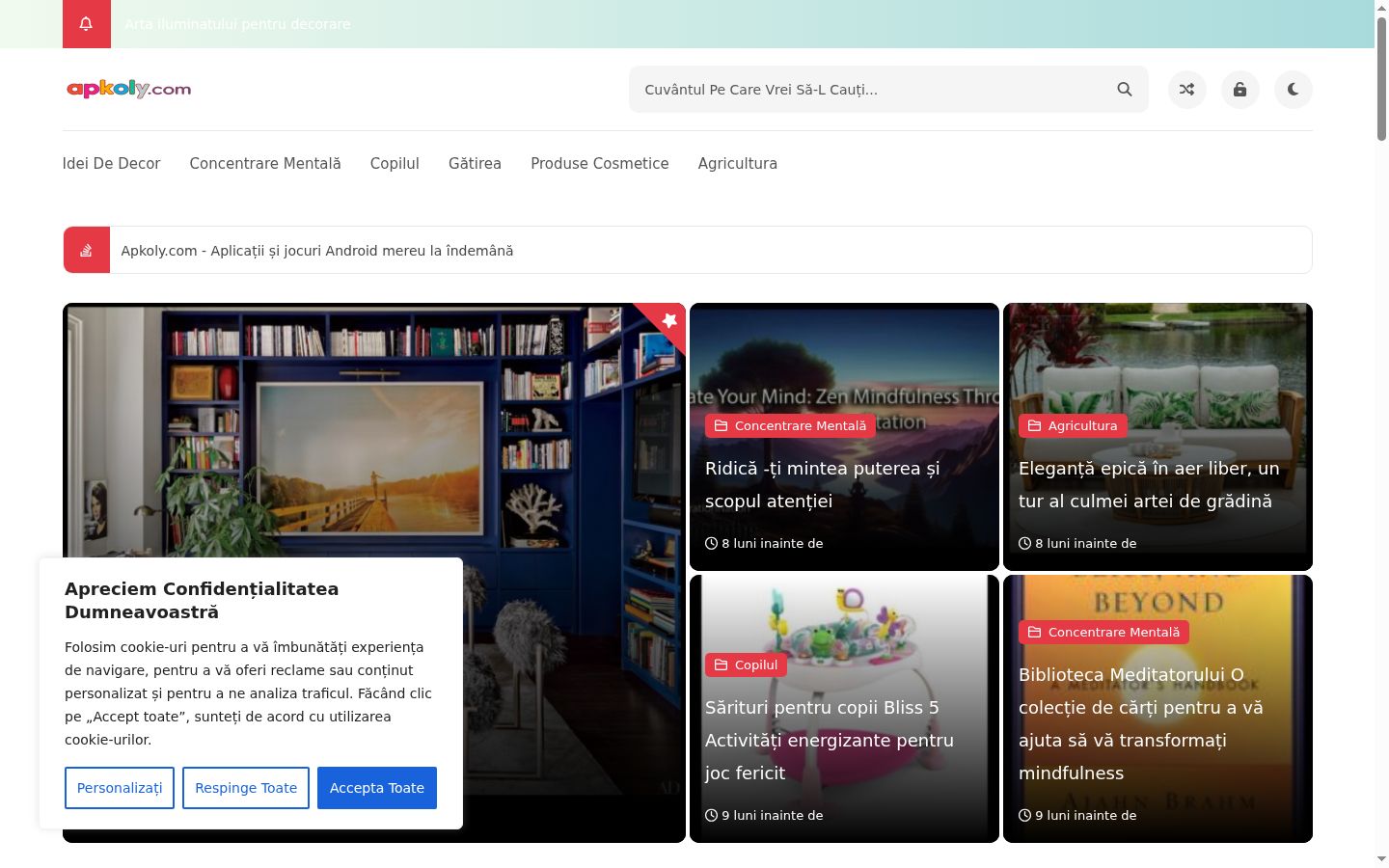
Task: Click Concentrare Mentală tag on Biblioteca card
Action: (x=1103, y=633)
